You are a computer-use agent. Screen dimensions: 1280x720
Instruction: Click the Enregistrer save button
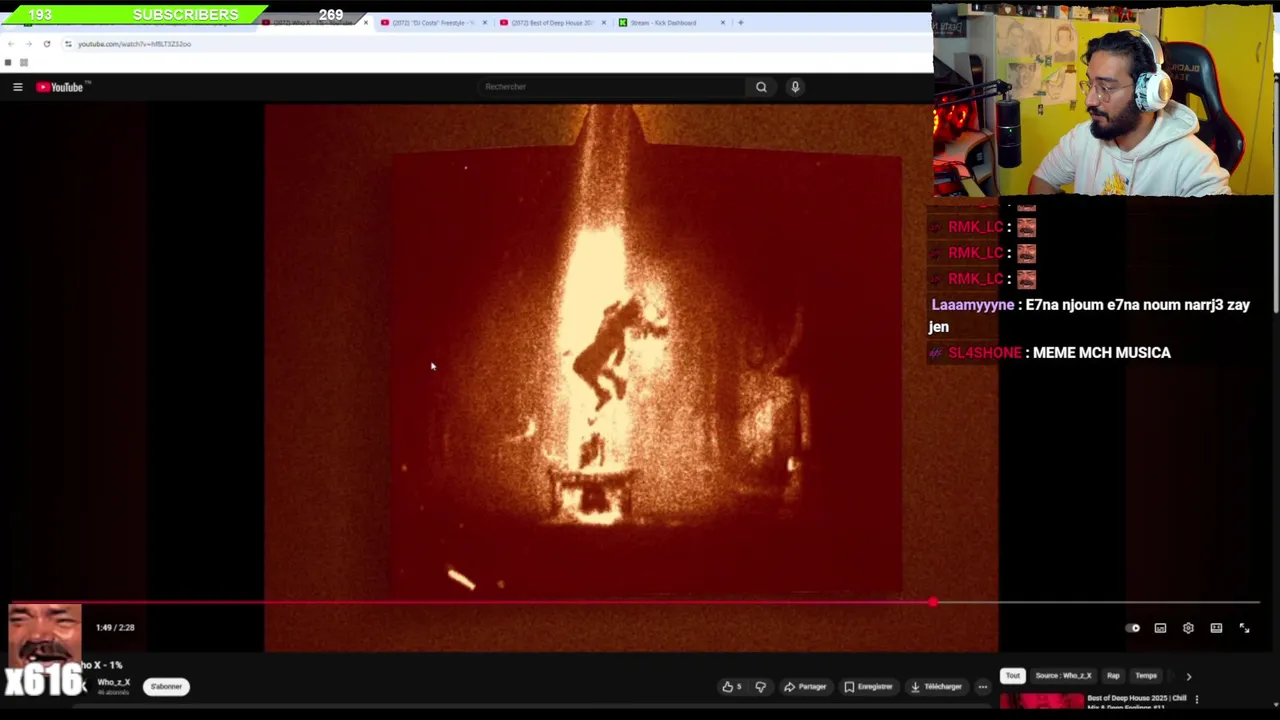pos(867,687)
